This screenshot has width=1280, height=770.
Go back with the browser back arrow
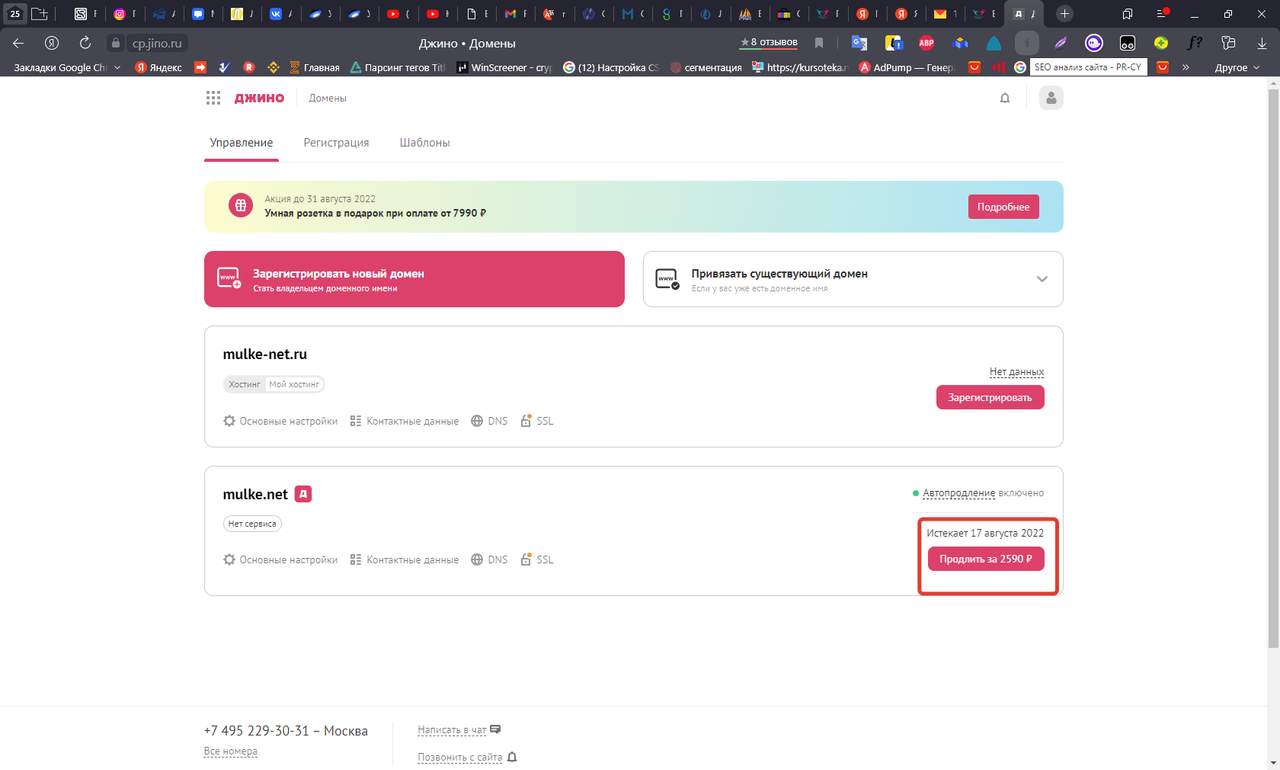[18, 43]
